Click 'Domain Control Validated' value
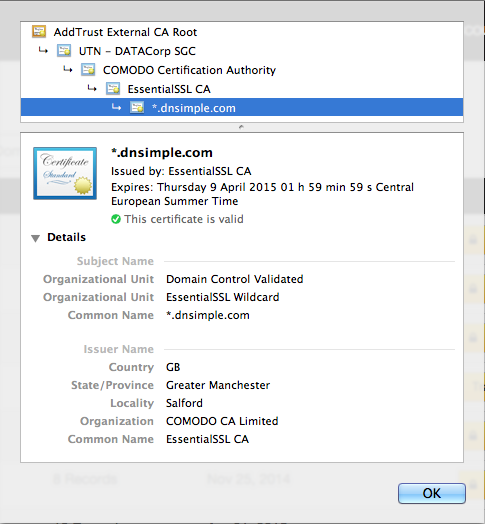 pyautogui.click(x=235, y=279)
